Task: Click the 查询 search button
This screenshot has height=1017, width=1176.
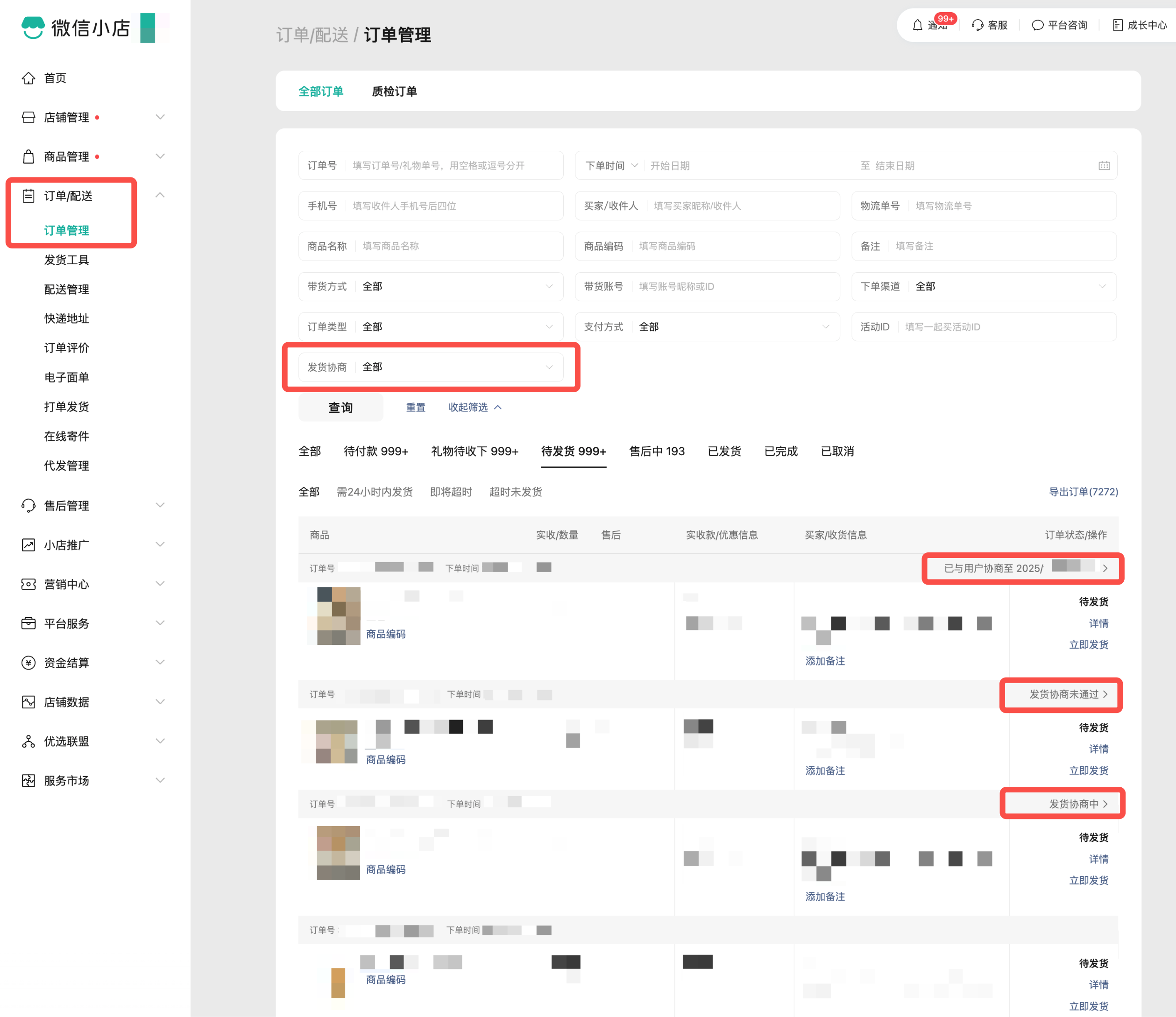Action: (x=340, y=408)
